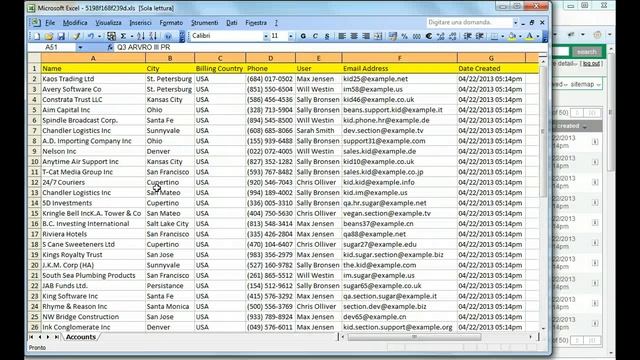
Task: Select row 12 header
Action: tap(34, 182)
